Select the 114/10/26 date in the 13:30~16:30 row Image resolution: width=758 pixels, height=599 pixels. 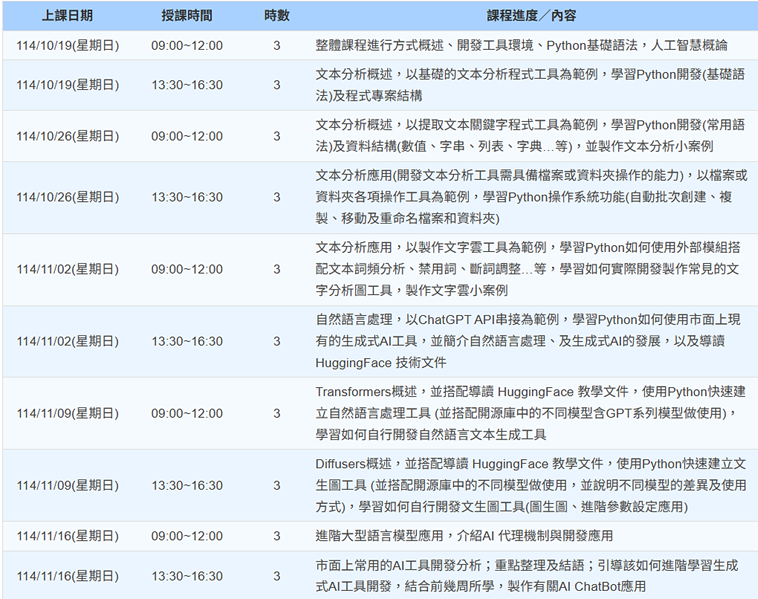click(x=67, y=198)
